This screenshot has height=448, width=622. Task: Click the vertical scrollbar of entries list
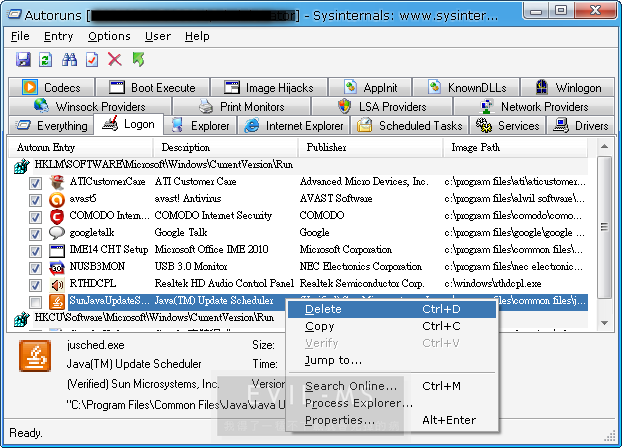[604, 240]
